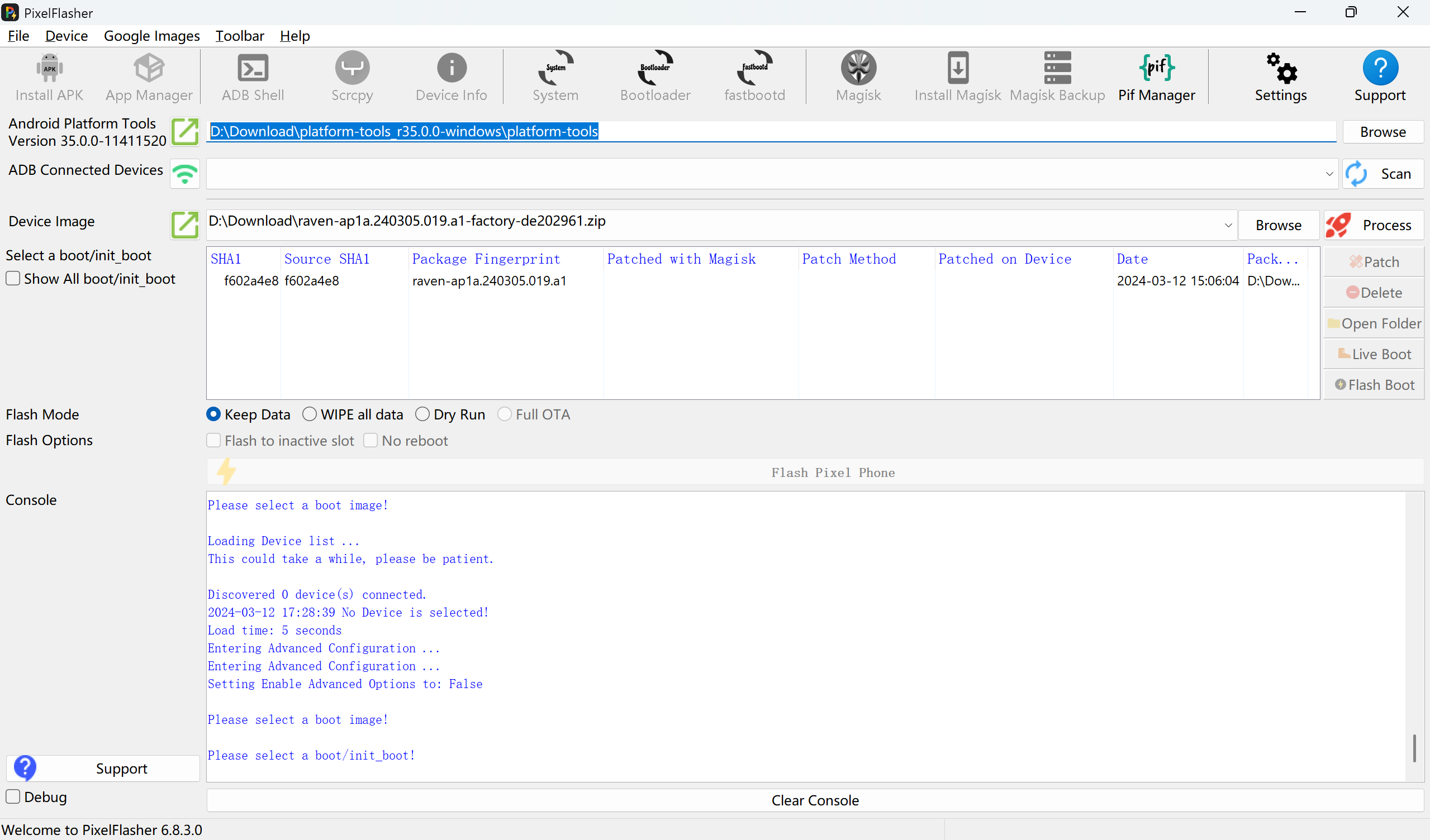Clear Console output

[x=815, y=800]
